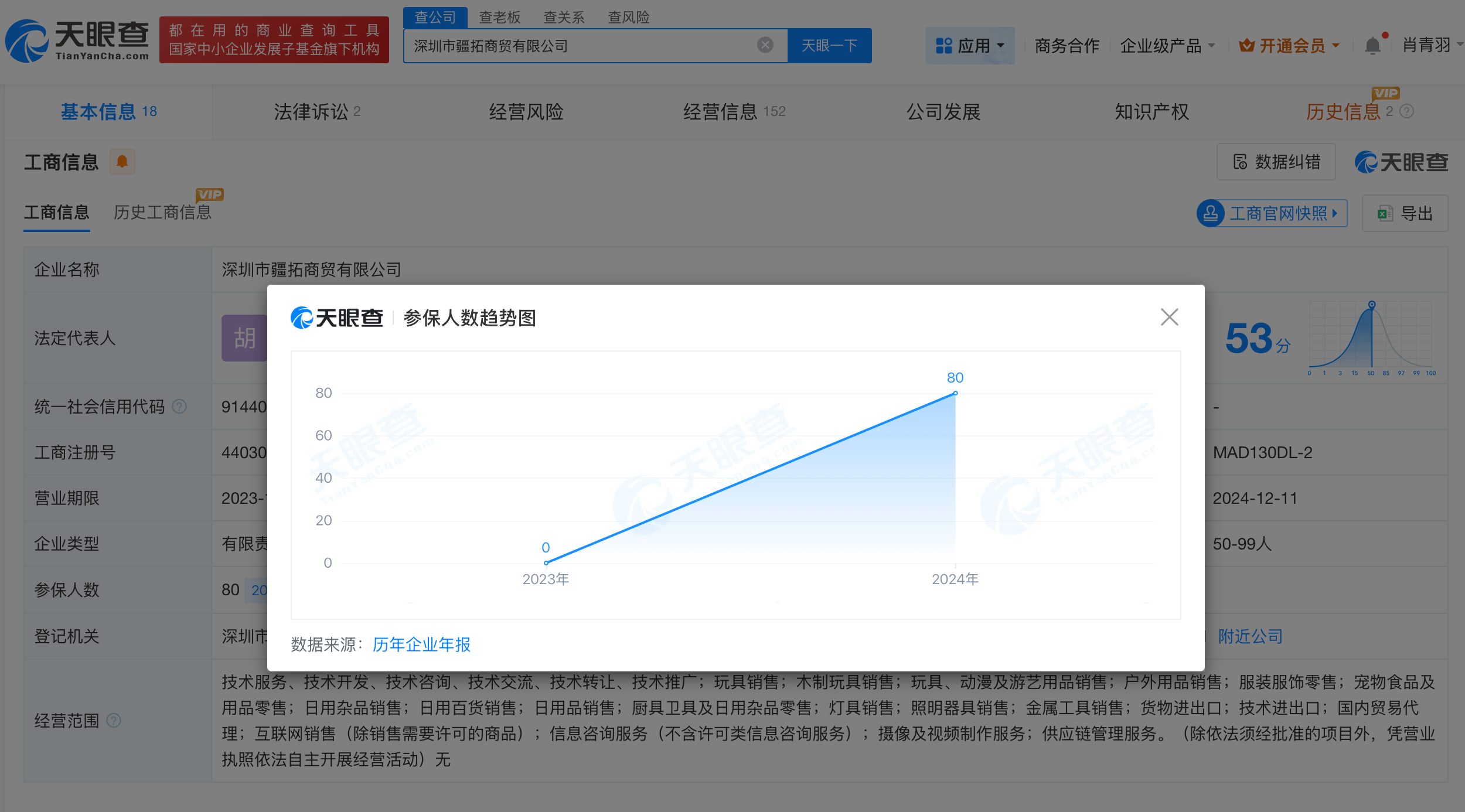Click the 附近公司 link
The image size is (1465, 812).
1250,636
